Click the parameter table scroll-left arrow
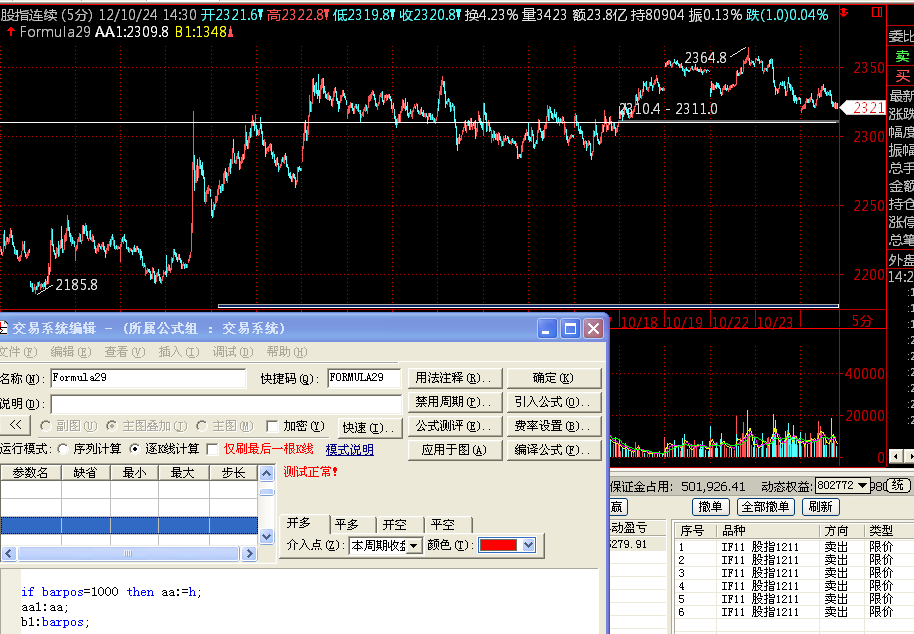 (8, 553)
